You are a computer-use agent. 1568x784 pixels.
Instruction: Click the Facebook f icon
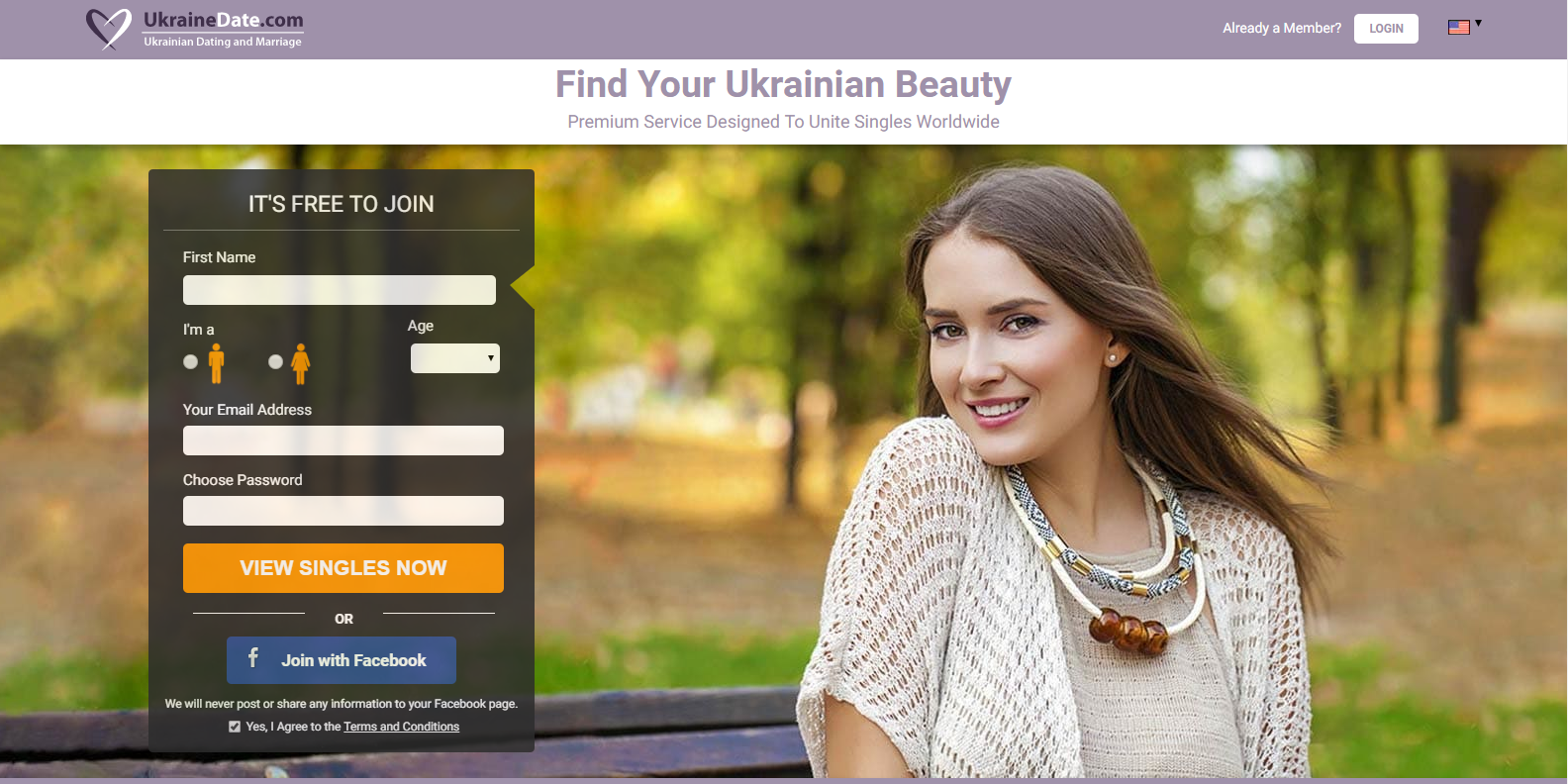pyautogui.click(x=253, y=658)
